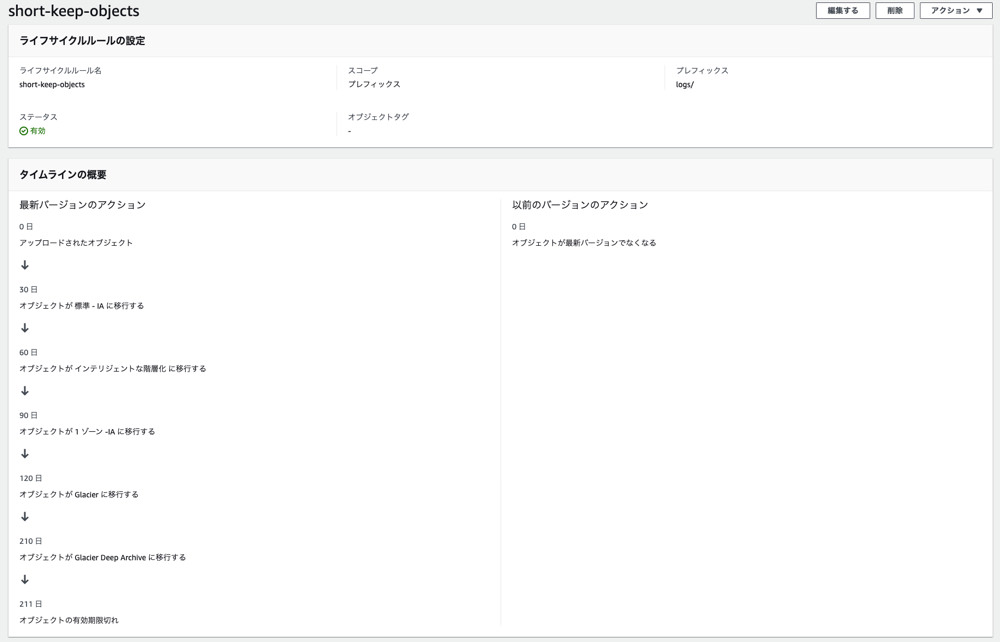The width and height of the screenshot is (1000, 642).
Task: Click the ライフサイクルルールの設定 section header
Action: (82, 41)
